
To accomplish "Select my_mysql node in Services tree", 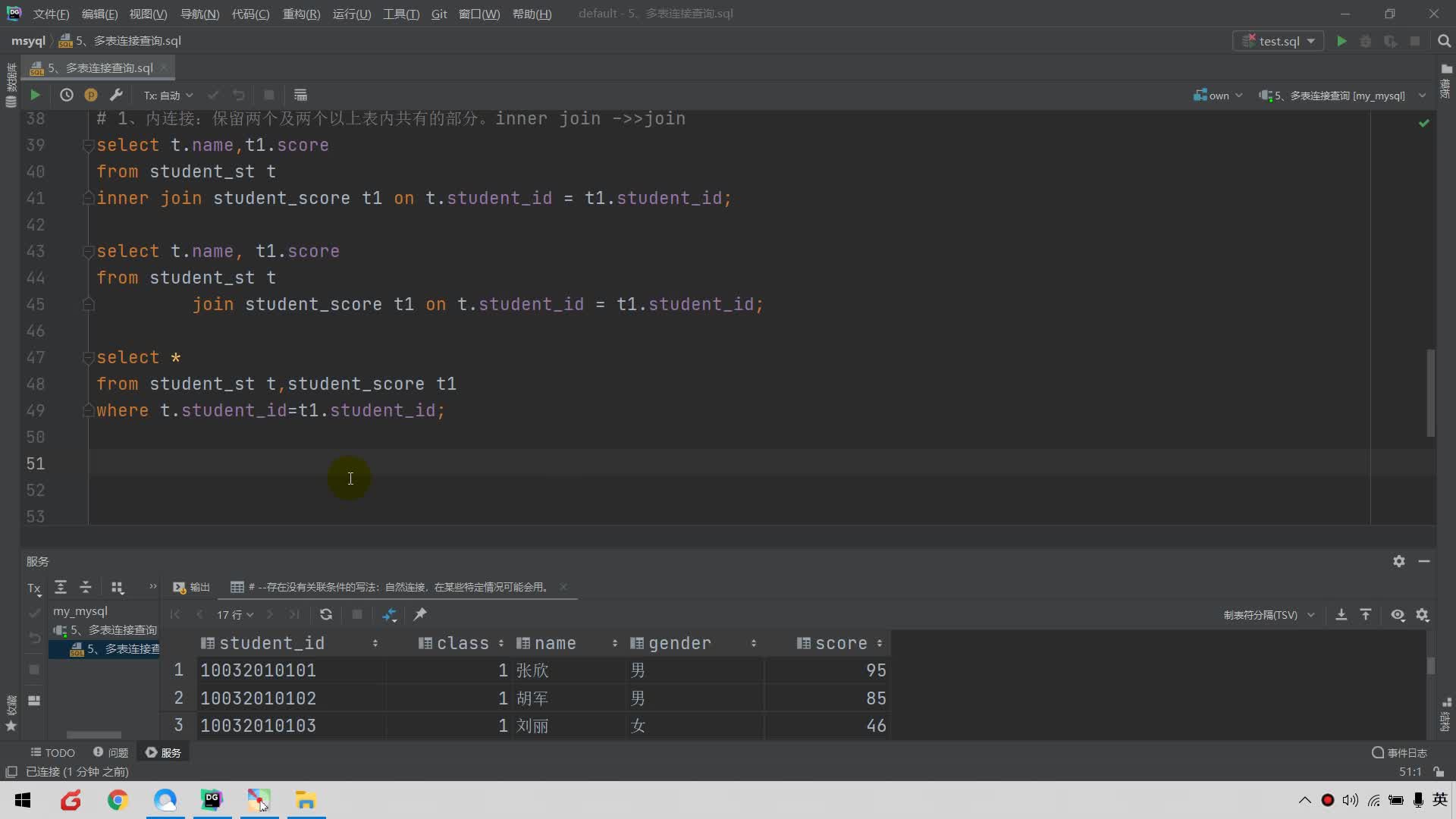I will click(x=80, y=610).
